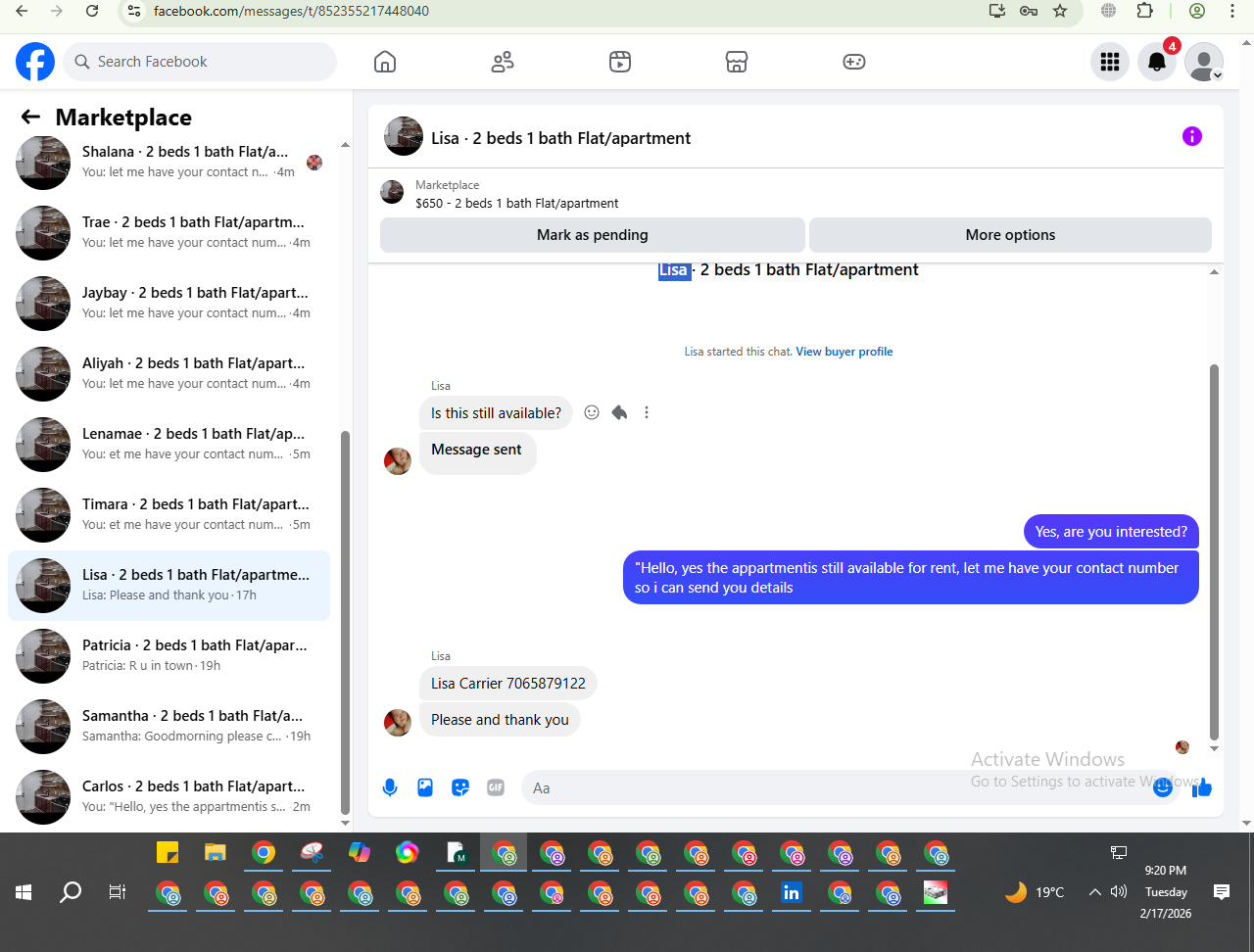Open browser three-dot menu

point(1232,11)
